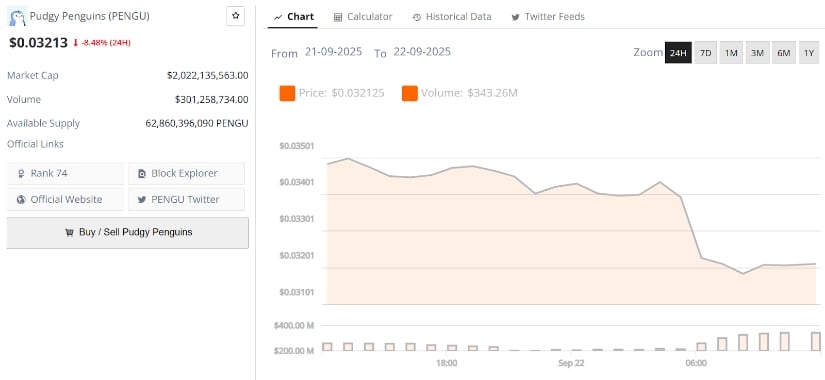Image resolution: width=825 pixels, height=380 pixels.
Task: Click the Price: $0.032125 legend text
Action: click(x=341, y=93)
